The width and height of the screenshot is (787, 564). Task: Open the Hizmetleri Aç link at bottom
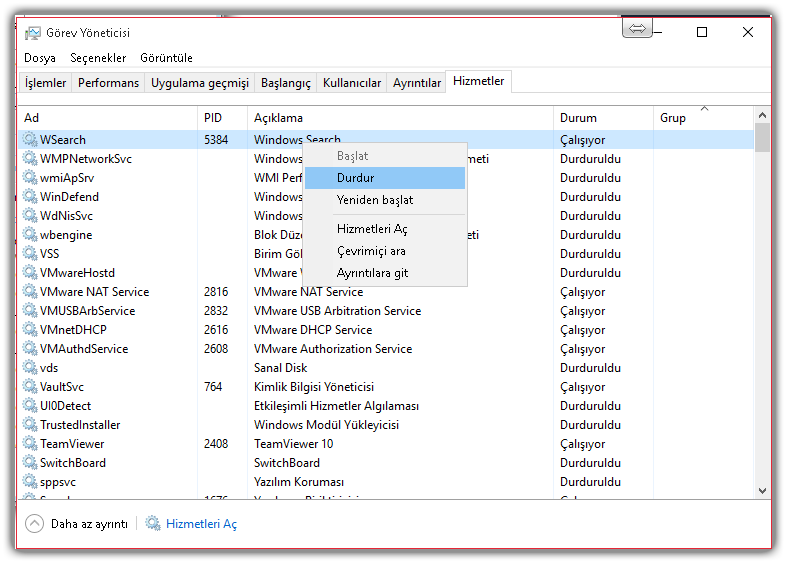(201, 524)
